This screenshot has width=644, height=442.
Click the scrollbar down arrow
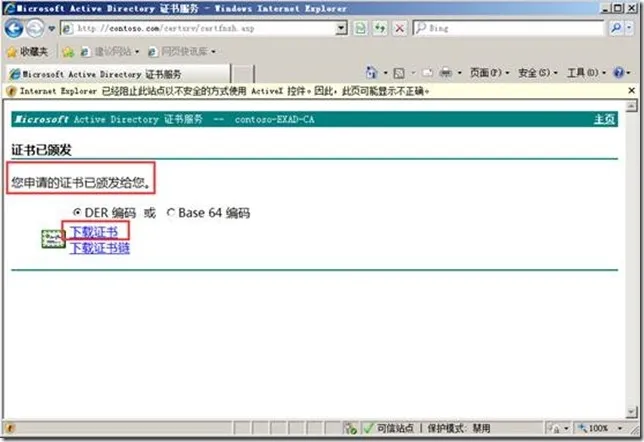[x=631, y=411]
